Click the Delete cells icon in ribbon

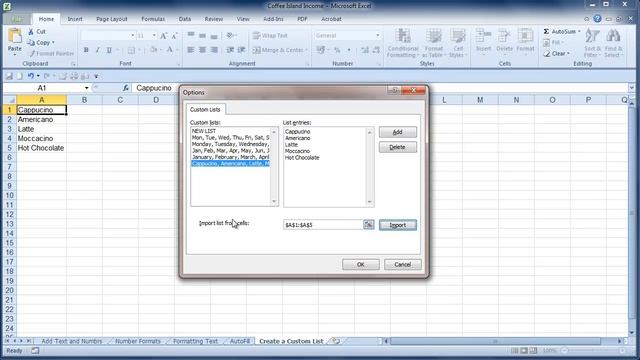(x=504, y=36)
